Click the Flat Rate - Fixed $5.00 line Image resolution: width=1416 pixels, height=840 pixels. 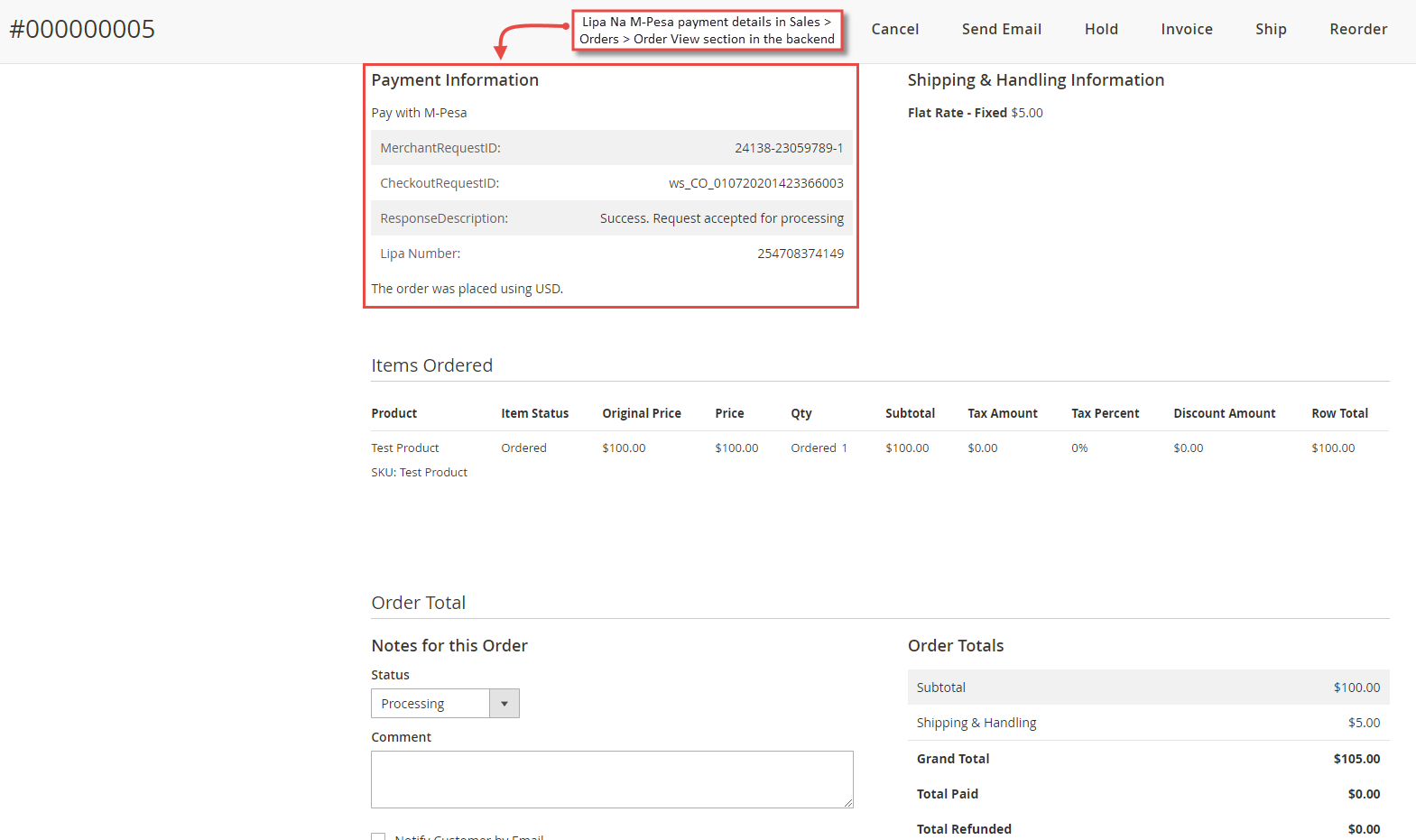(976, 113)
